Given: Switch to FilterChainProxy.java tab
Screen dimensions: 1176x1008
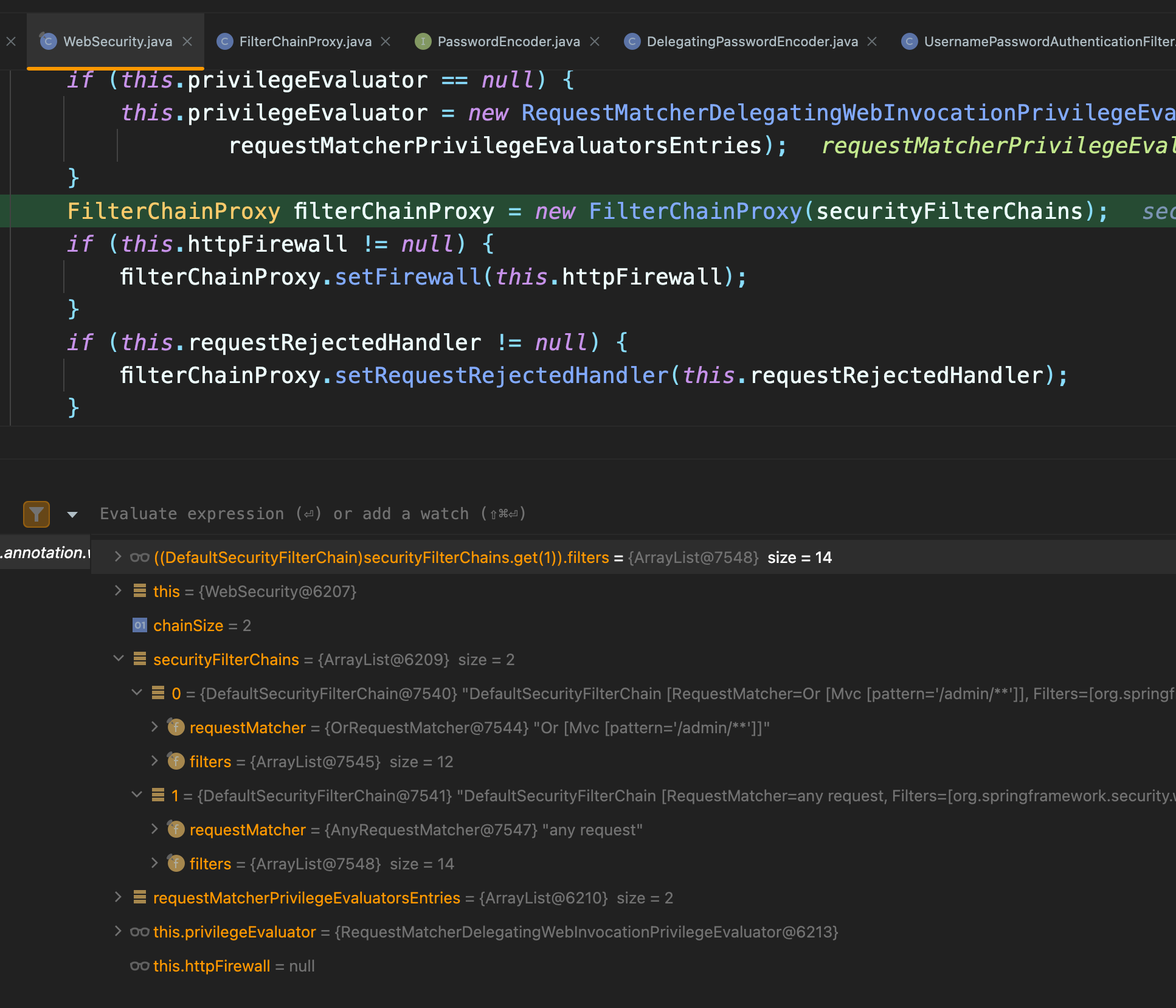Looking at the screenshot, I should pos(305,41).
